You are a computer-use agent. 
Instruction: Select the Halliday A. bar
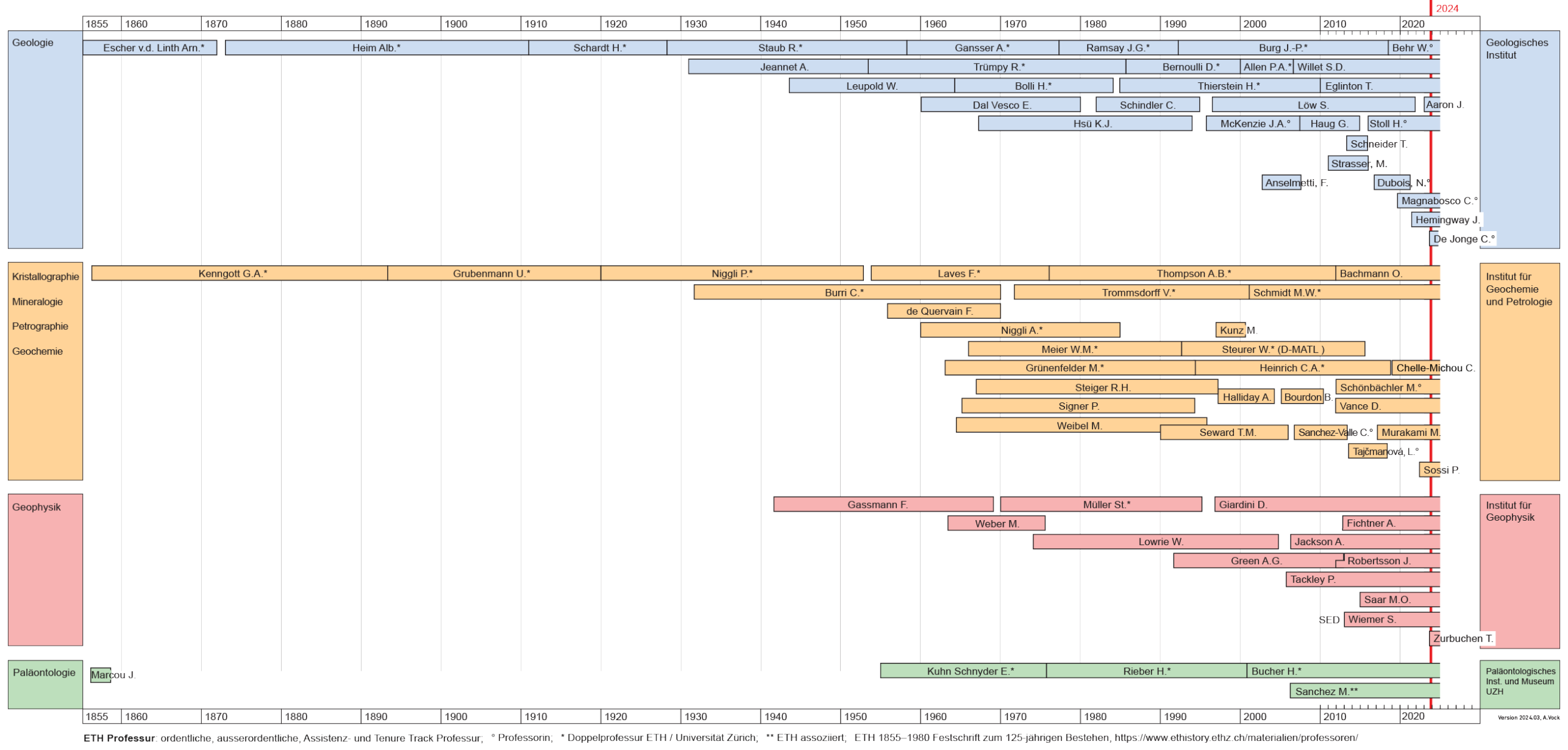(1246, 397)
